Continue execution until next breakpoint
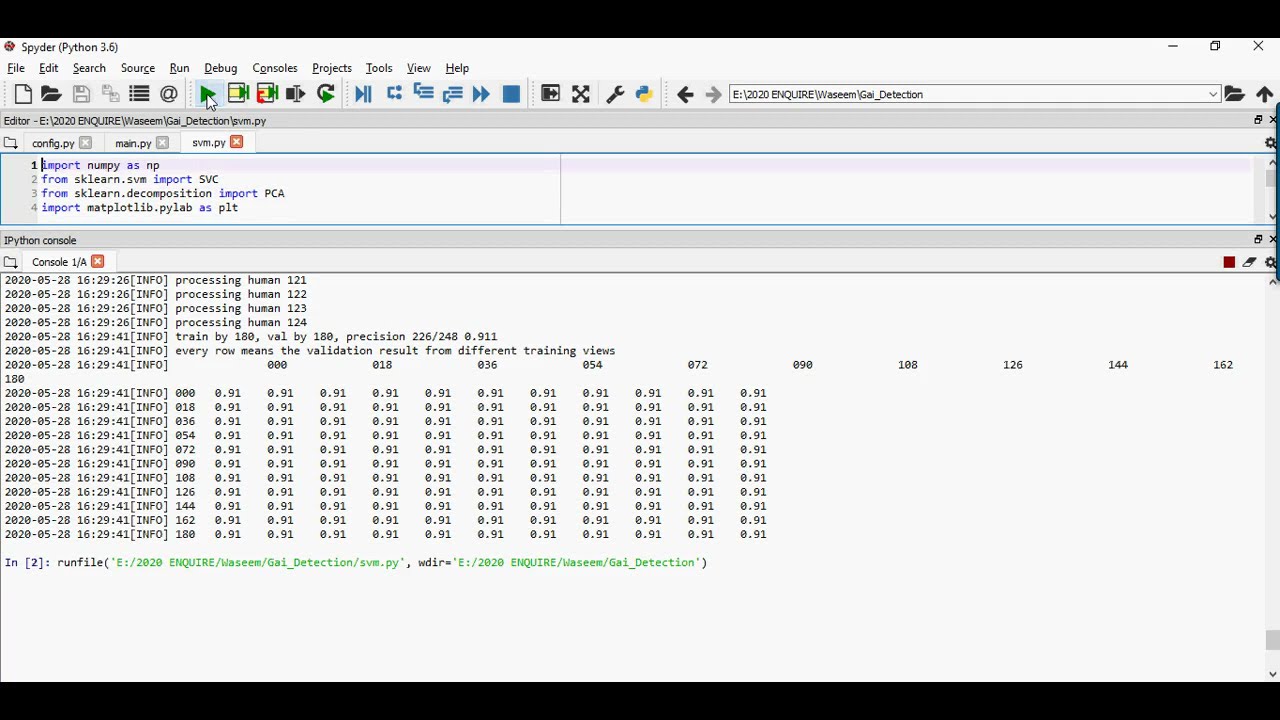The image size is (1280, 720). pyautogui.click(x=481, y=94)
